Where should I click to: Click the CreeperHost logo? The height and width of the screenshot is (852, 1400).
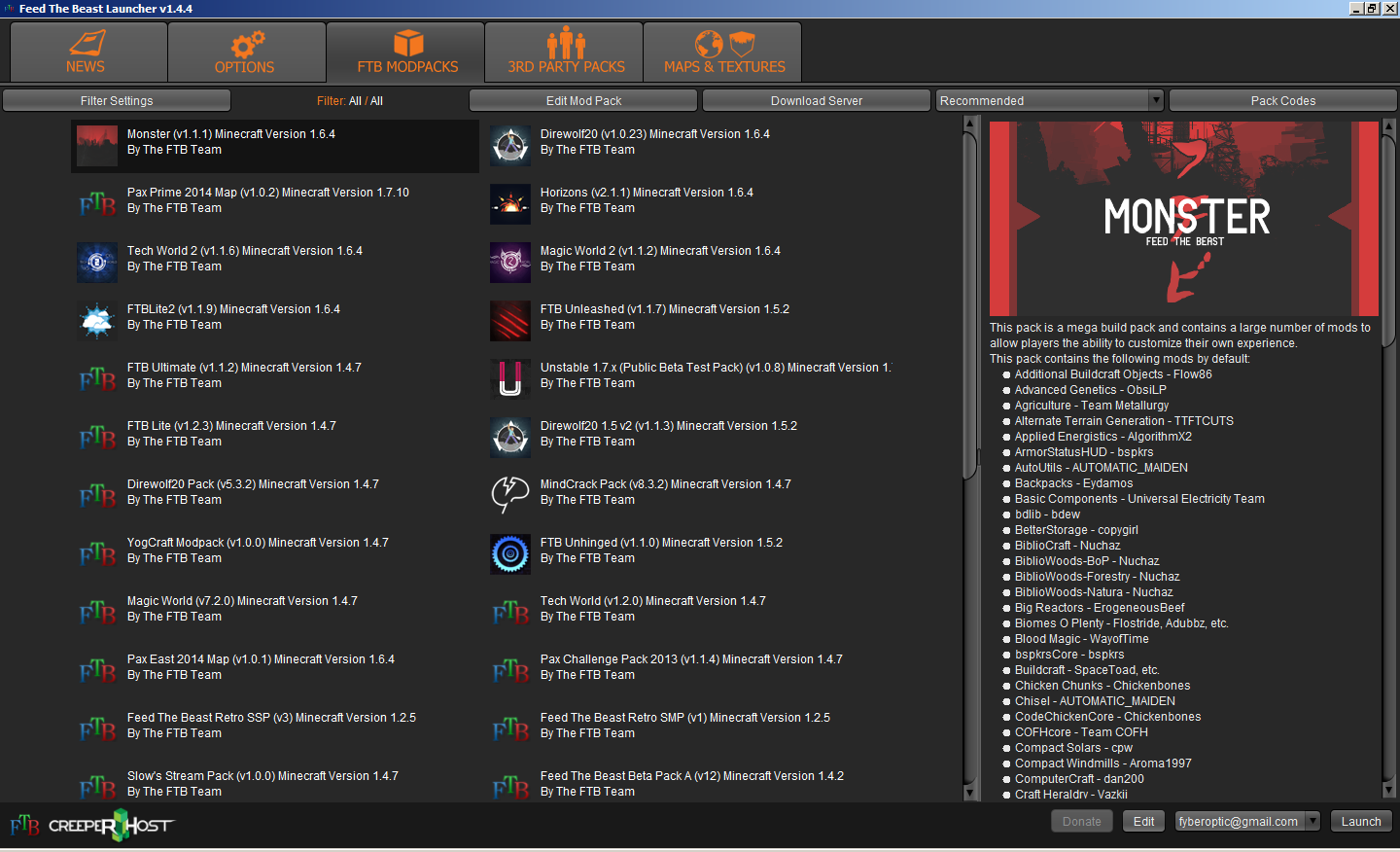pyautogui.click(x=111, y=826)
